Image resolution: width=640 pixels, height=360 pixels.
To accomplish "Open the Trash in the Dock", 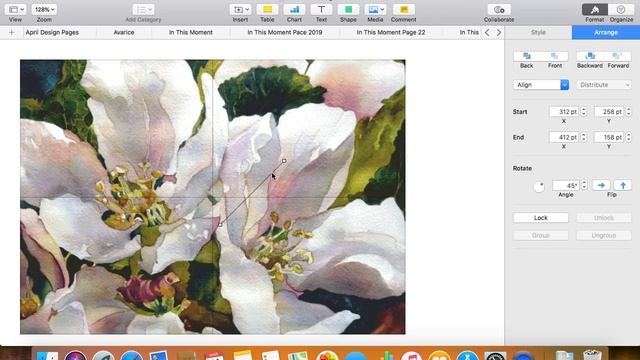I will click(592, 355).
